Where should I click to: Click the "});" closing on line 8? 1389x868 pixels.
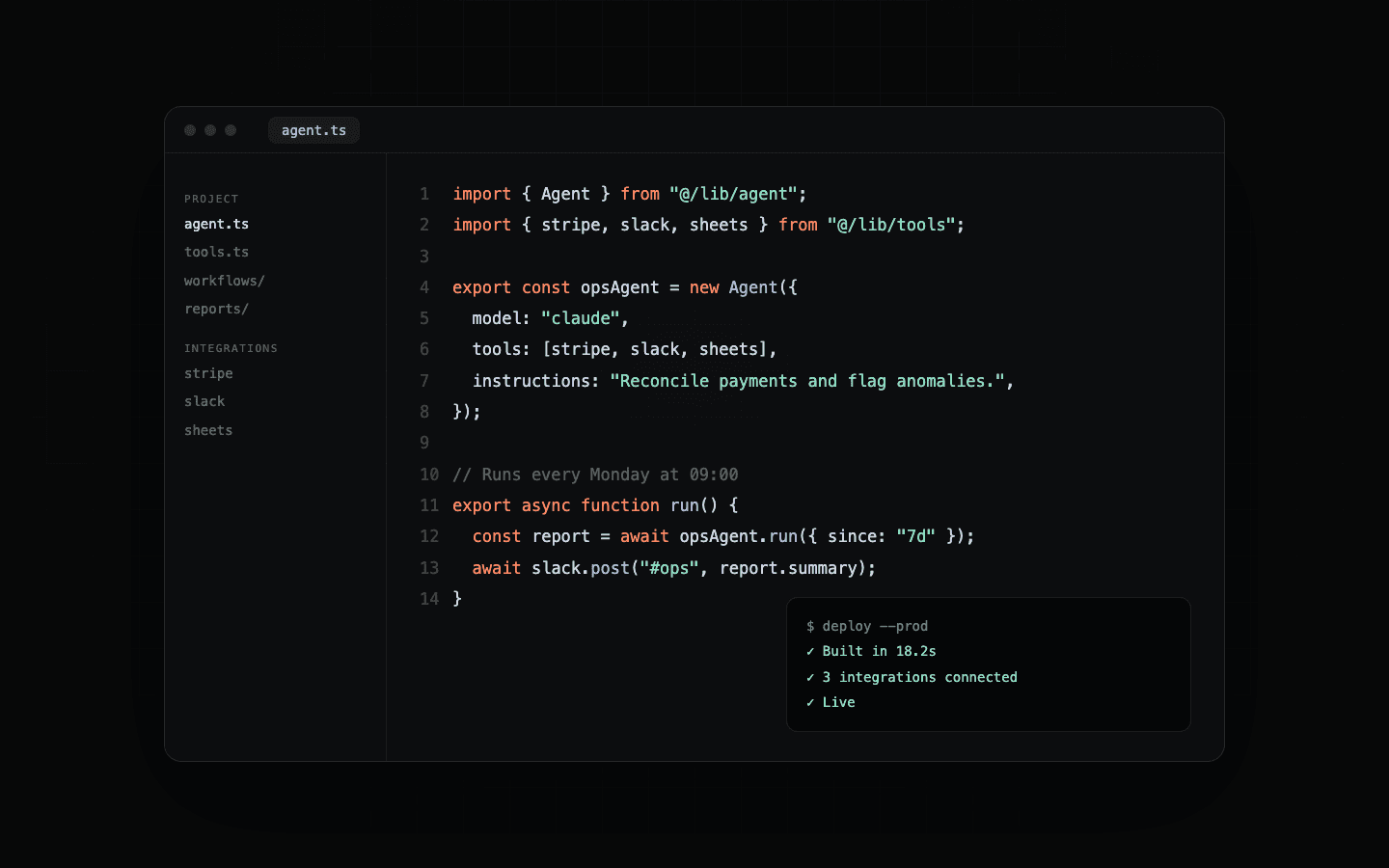point(467,412)
